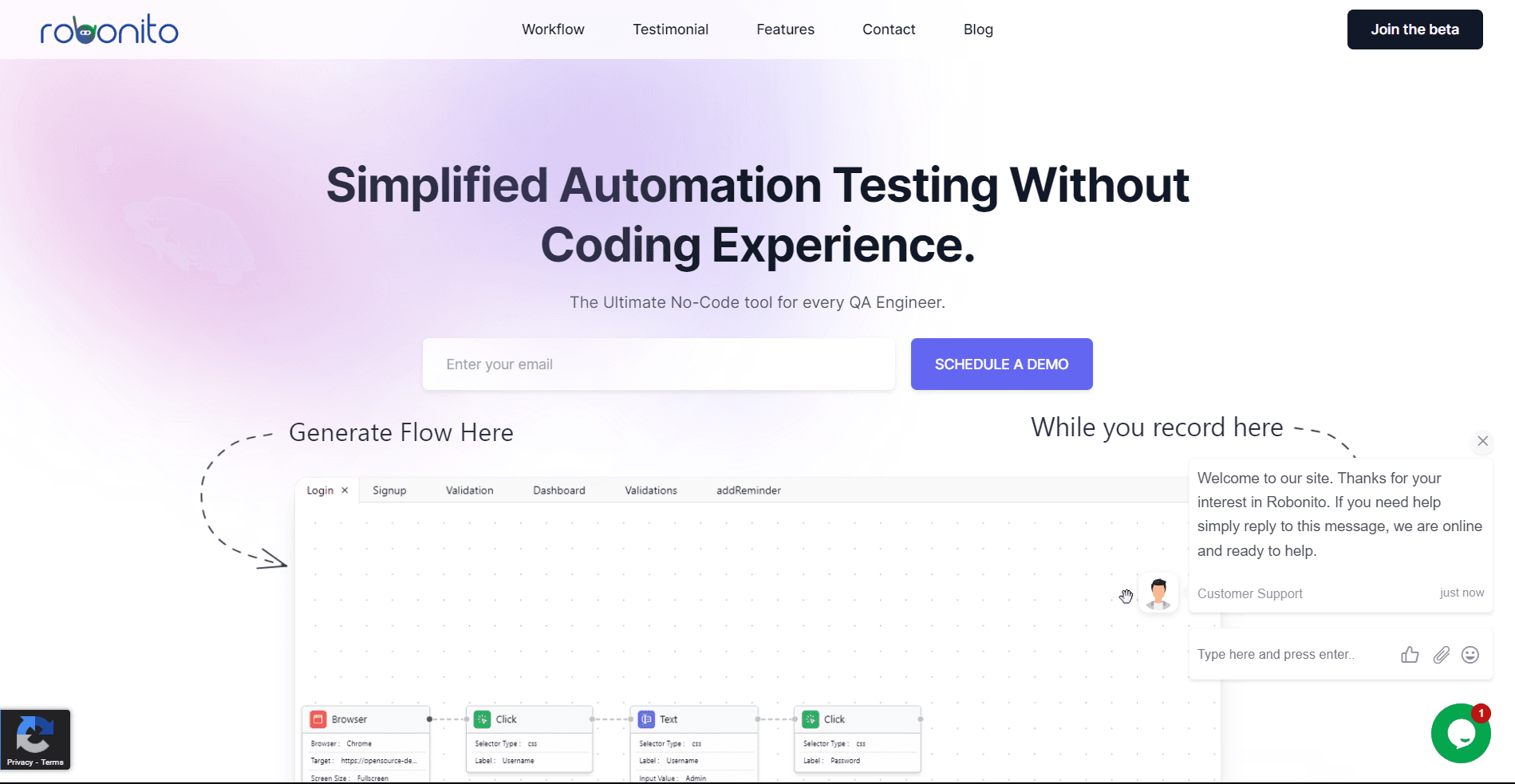This screenshot has height=784, width=1515.
Task: Go to the Testimonial section
Action: click(x=670, y=30)
